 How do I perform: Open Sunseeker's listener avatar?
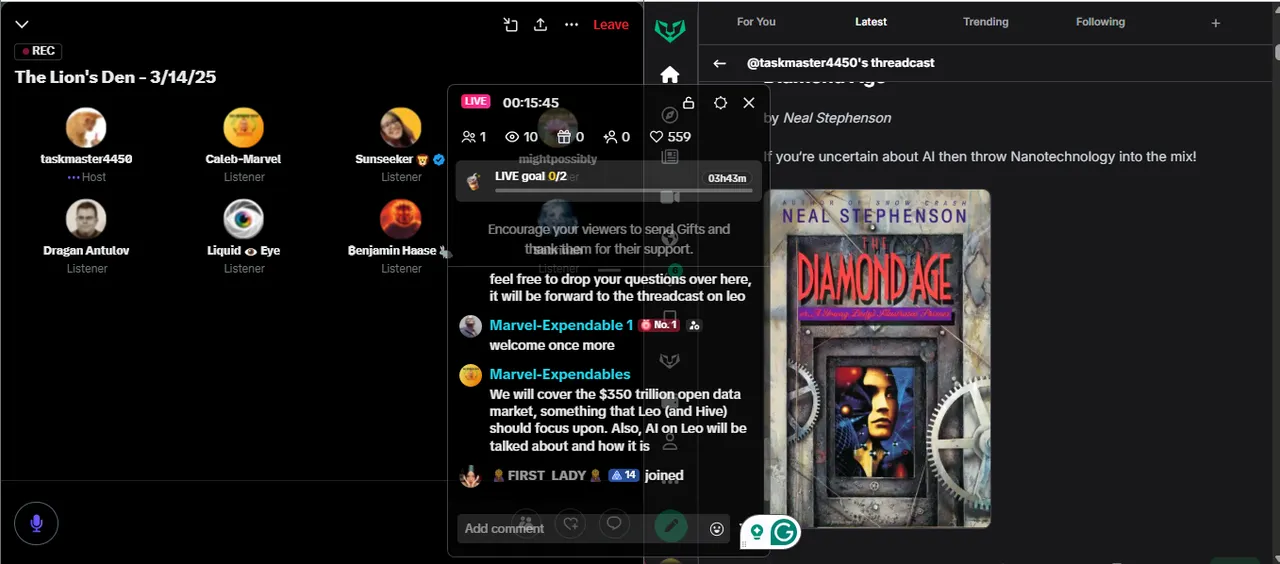tap(401, 128)
